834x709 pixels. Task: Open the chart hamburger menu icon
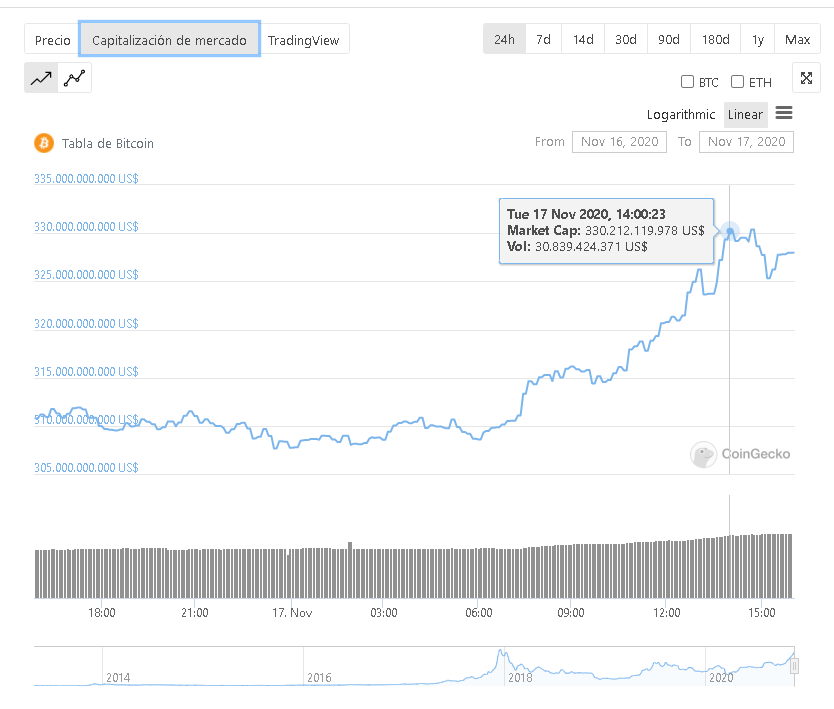point(784,113)
